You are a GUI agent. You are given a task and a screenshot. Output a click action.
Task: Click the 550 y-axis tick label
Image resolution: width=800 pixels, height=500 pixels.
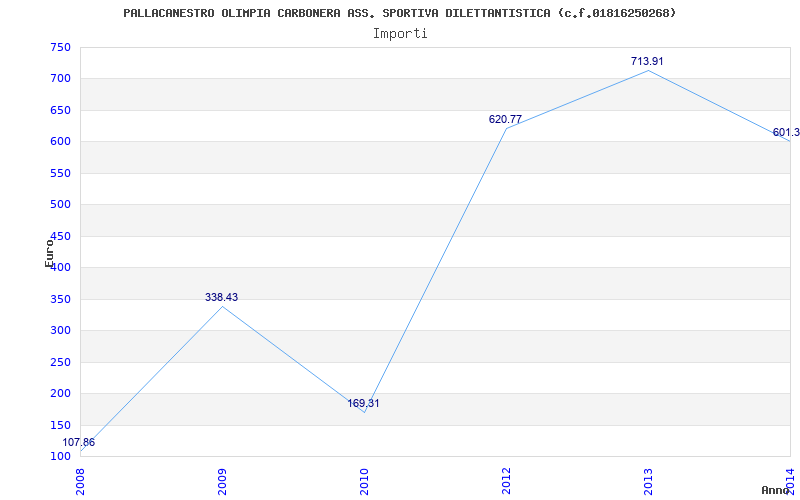tap(60, 173)
